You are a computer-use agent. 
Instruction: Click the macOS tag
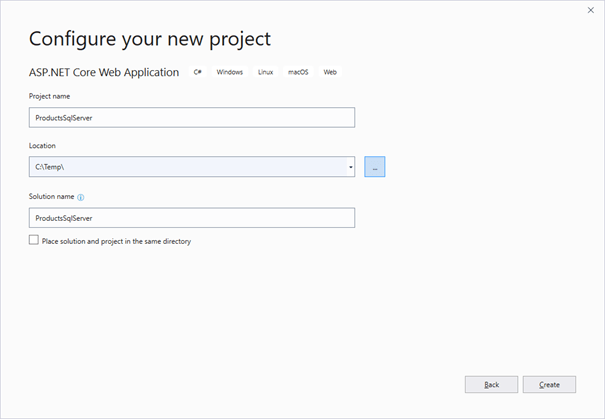[x=298, y=72]
